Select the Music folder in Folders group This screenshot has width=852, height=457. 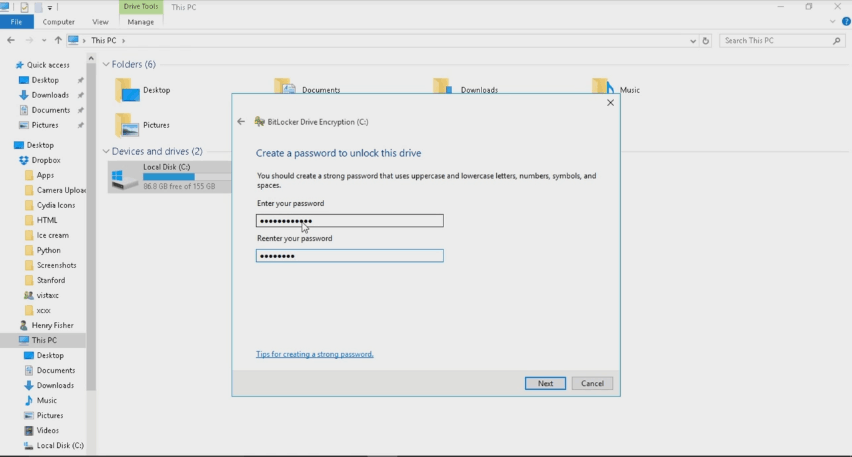[616, 87]
